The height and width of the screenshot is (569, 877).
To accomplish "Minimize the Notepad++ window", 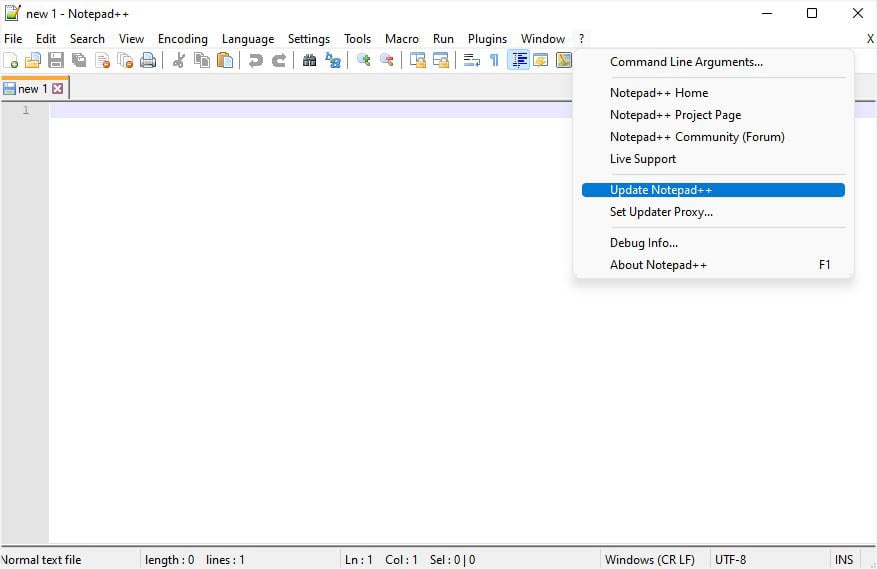I will [x=767, y=13].
